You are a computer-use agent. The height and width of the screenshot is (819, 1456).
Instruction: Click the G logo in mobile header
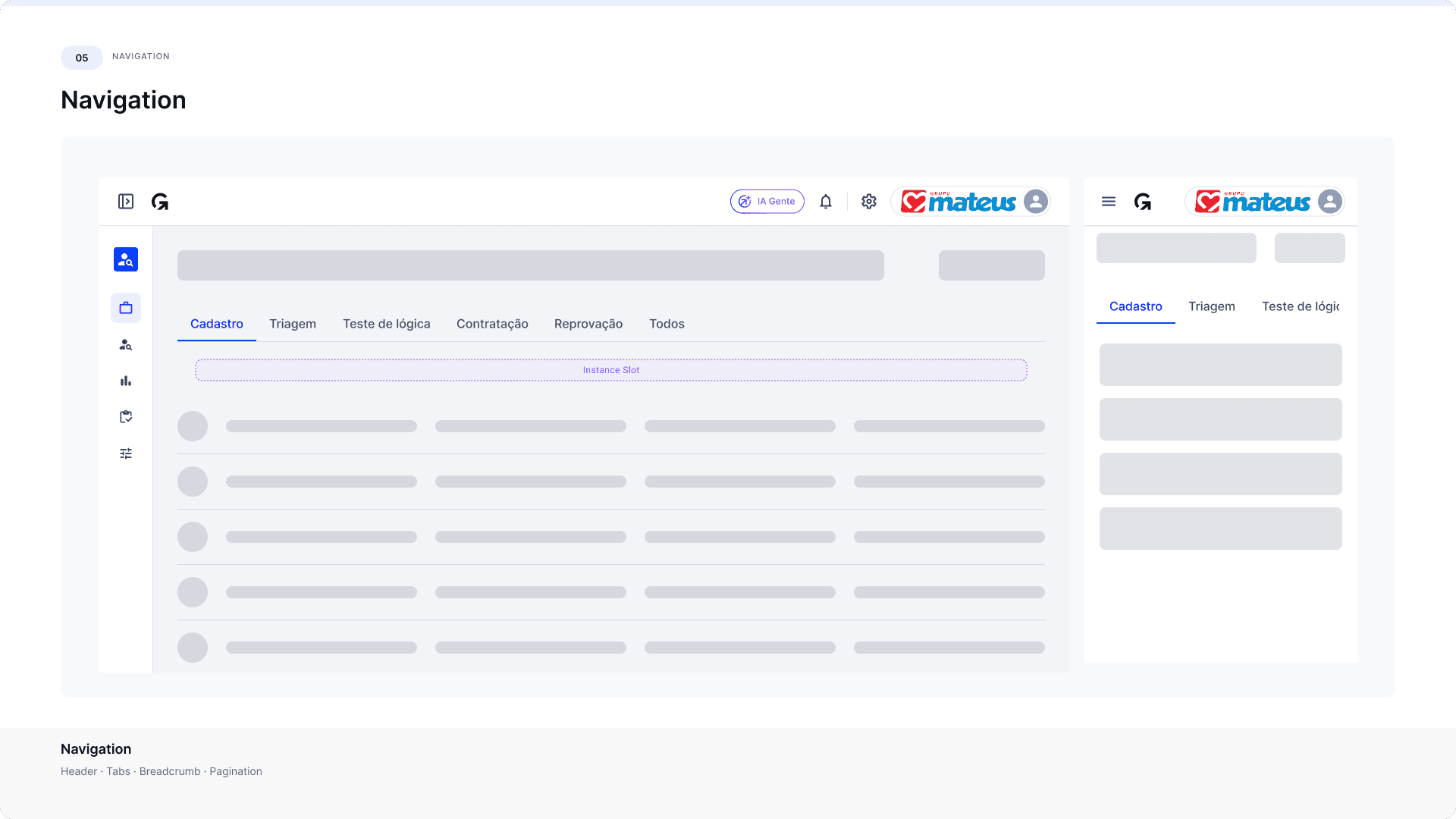tap(1143, 202)
